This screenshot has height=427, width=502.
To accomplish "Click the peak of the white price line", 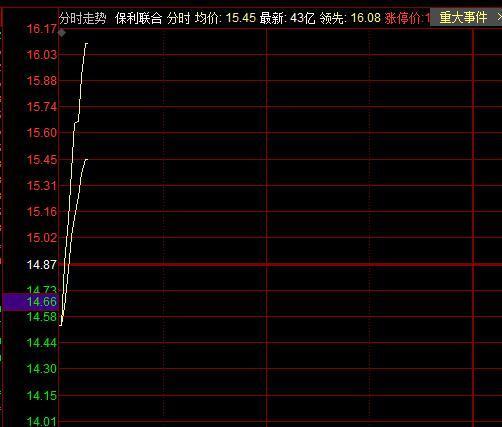I will [86, 43].
